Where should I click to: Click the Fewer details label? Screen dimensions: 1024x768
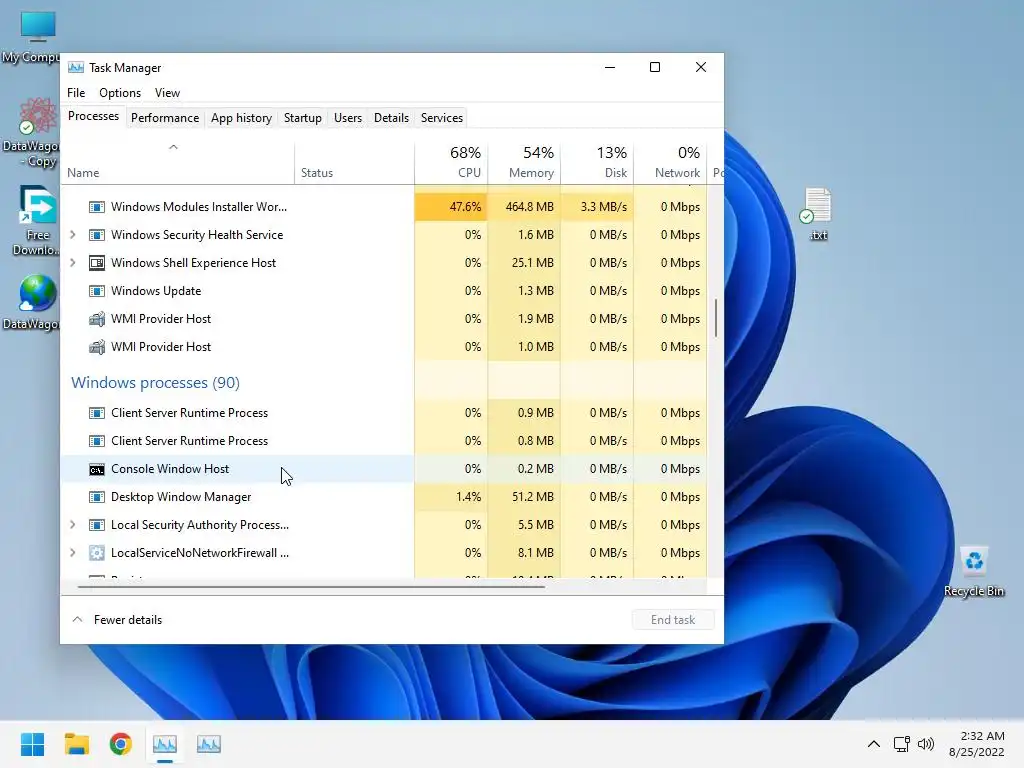point(128,620)
